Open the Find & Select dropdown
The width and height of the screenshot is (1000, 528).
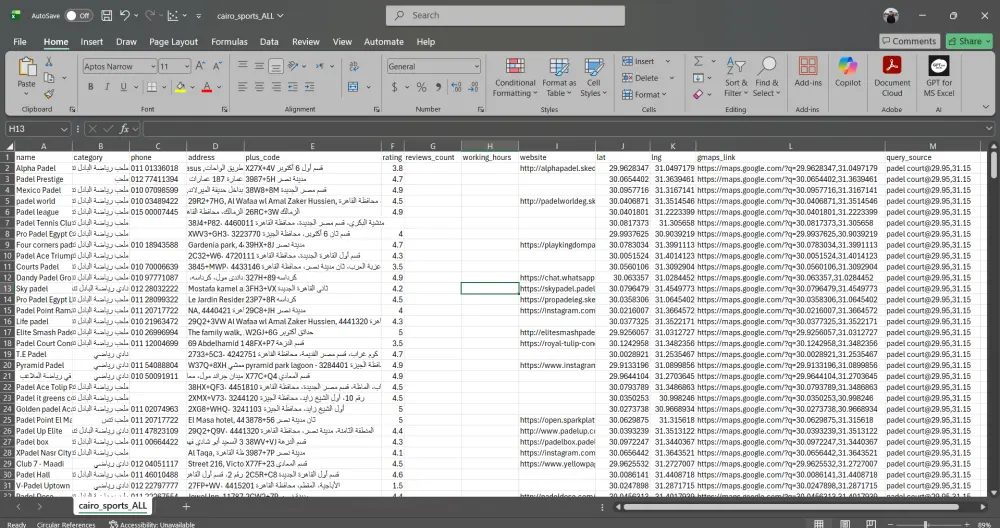767,77
